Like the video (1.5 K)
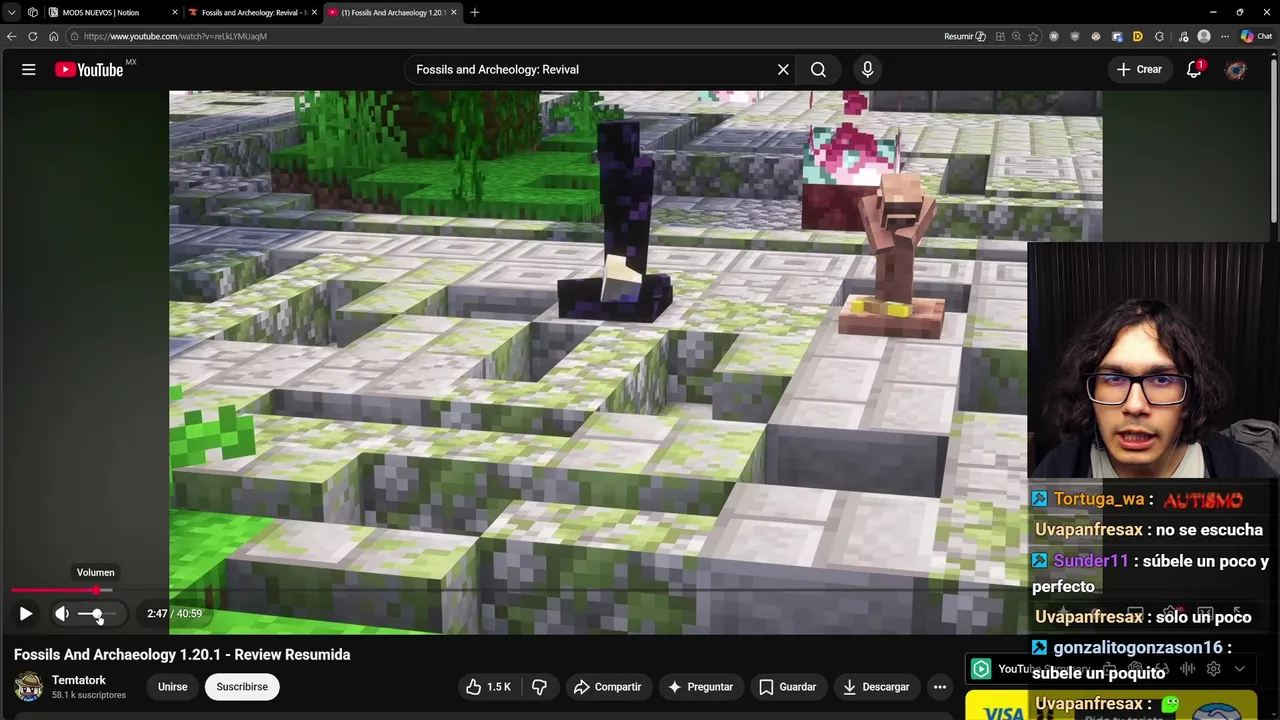The image size is (1280, 720). tap(488, 687)
